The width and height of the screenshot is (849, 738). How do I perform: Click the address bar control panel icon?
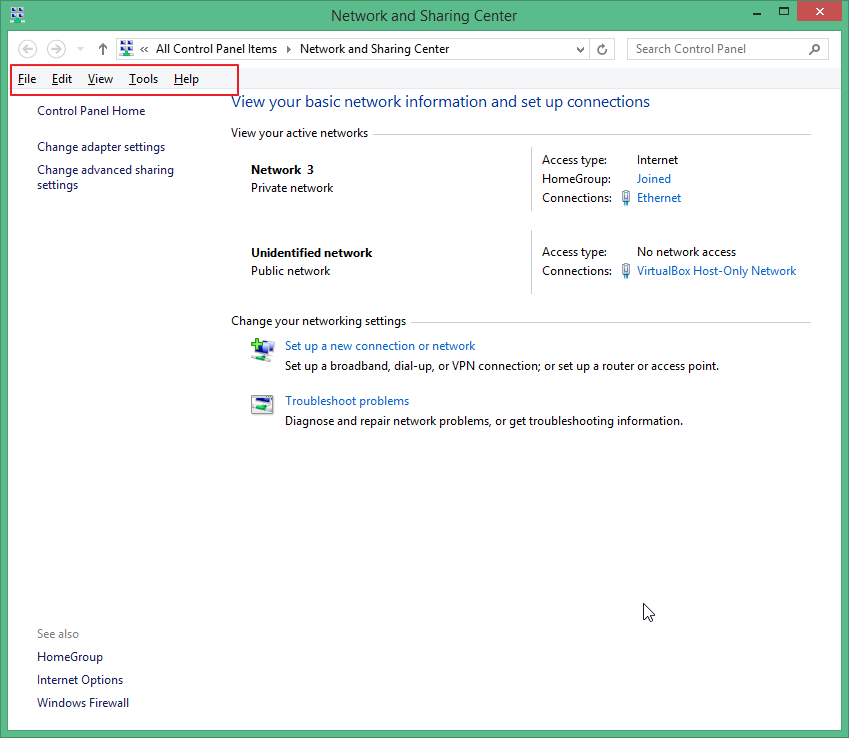(127, 49)
